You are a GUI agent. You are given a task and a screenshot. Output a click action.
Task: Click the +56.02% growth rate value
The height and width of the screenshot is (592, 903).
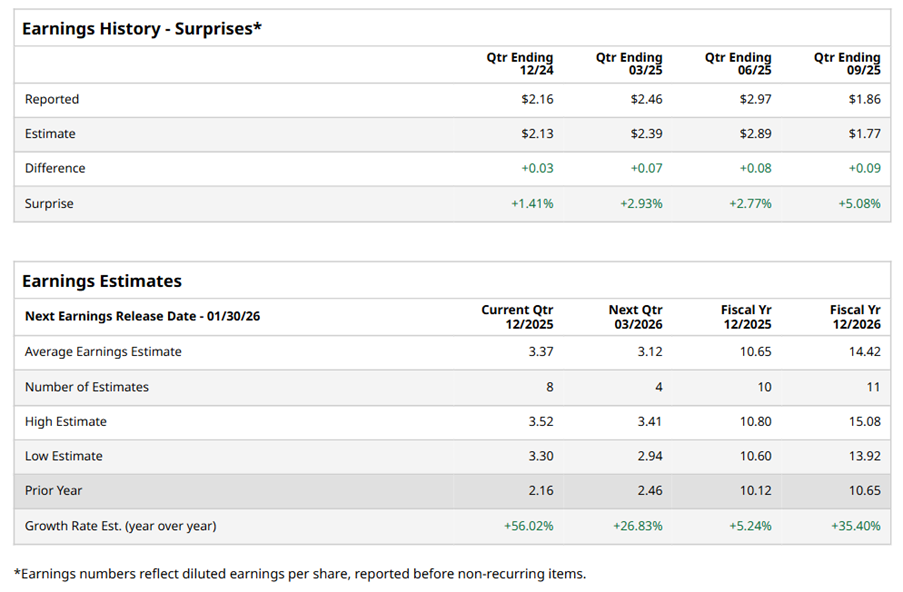[528, 525]
